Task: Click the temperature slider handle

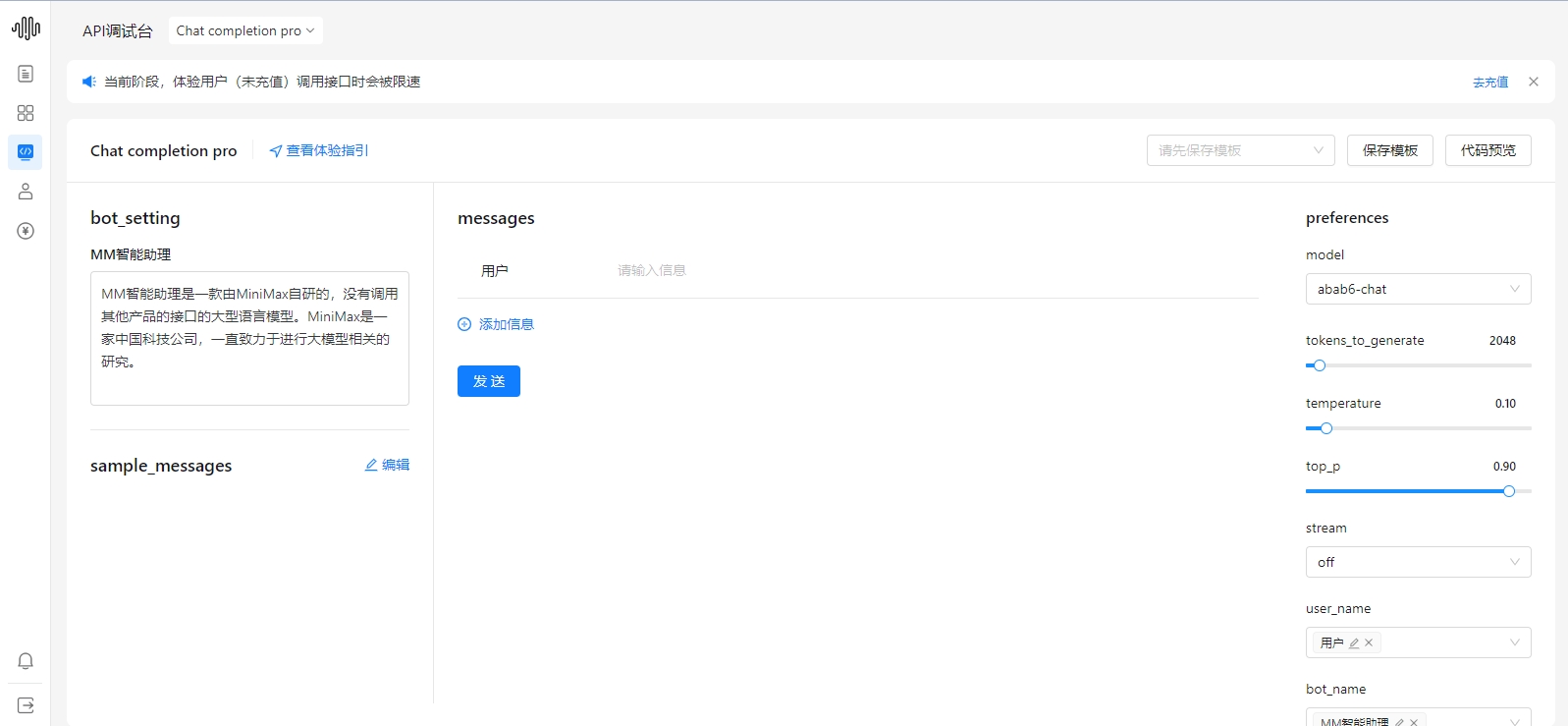Action: point(1326,428)
